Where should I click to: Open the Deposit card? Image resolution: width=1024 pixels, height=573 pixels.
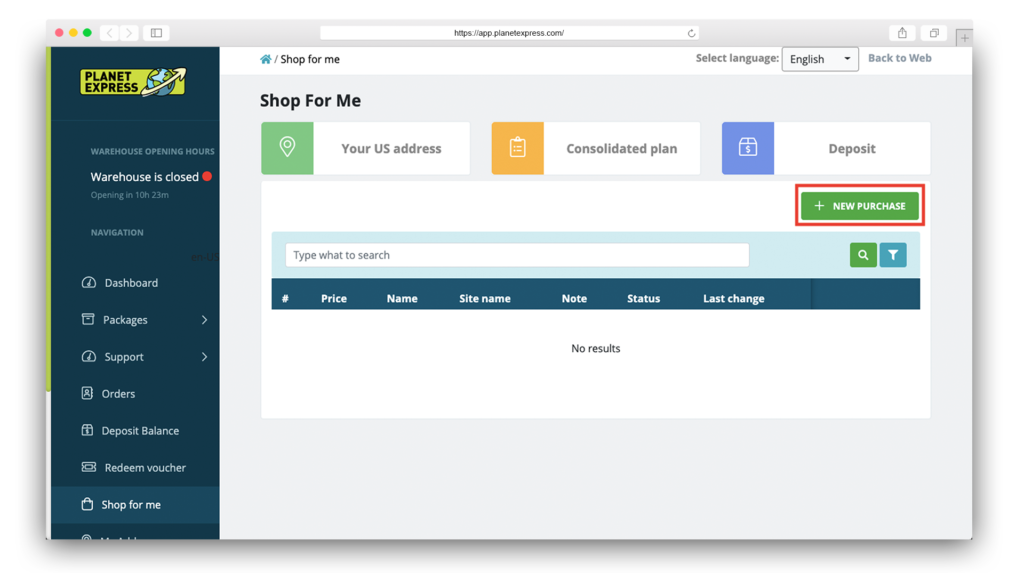point(826,148)
